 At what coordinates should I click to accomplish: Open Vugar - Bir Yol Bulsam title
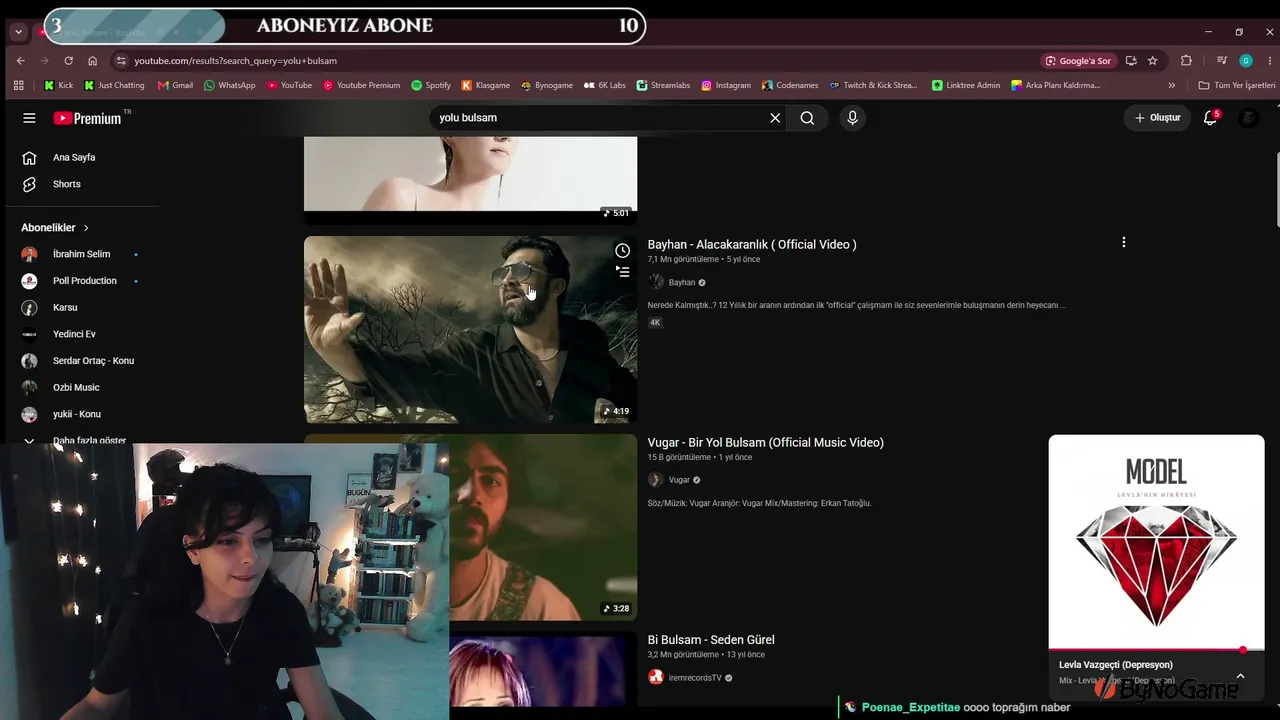[766, 442]
